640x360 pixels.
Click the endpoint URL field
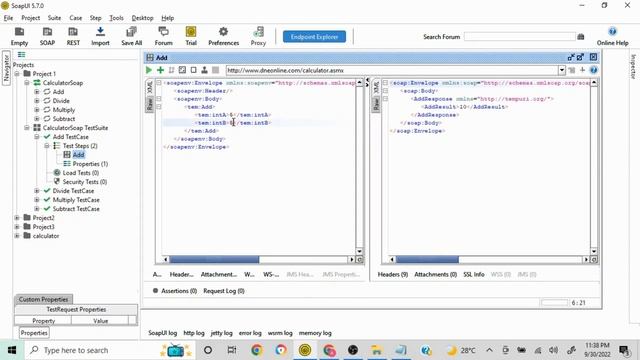(392, 70)
